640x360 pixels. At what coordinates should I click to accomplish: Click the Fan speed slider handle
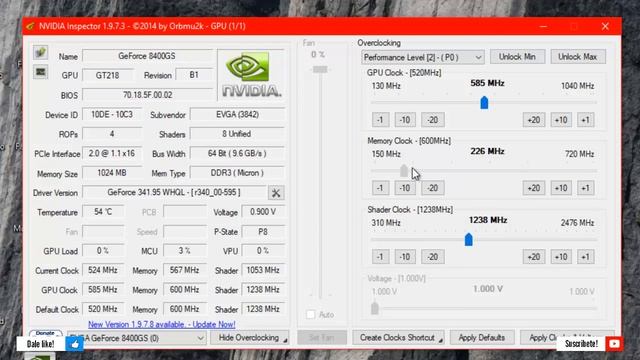320,69
